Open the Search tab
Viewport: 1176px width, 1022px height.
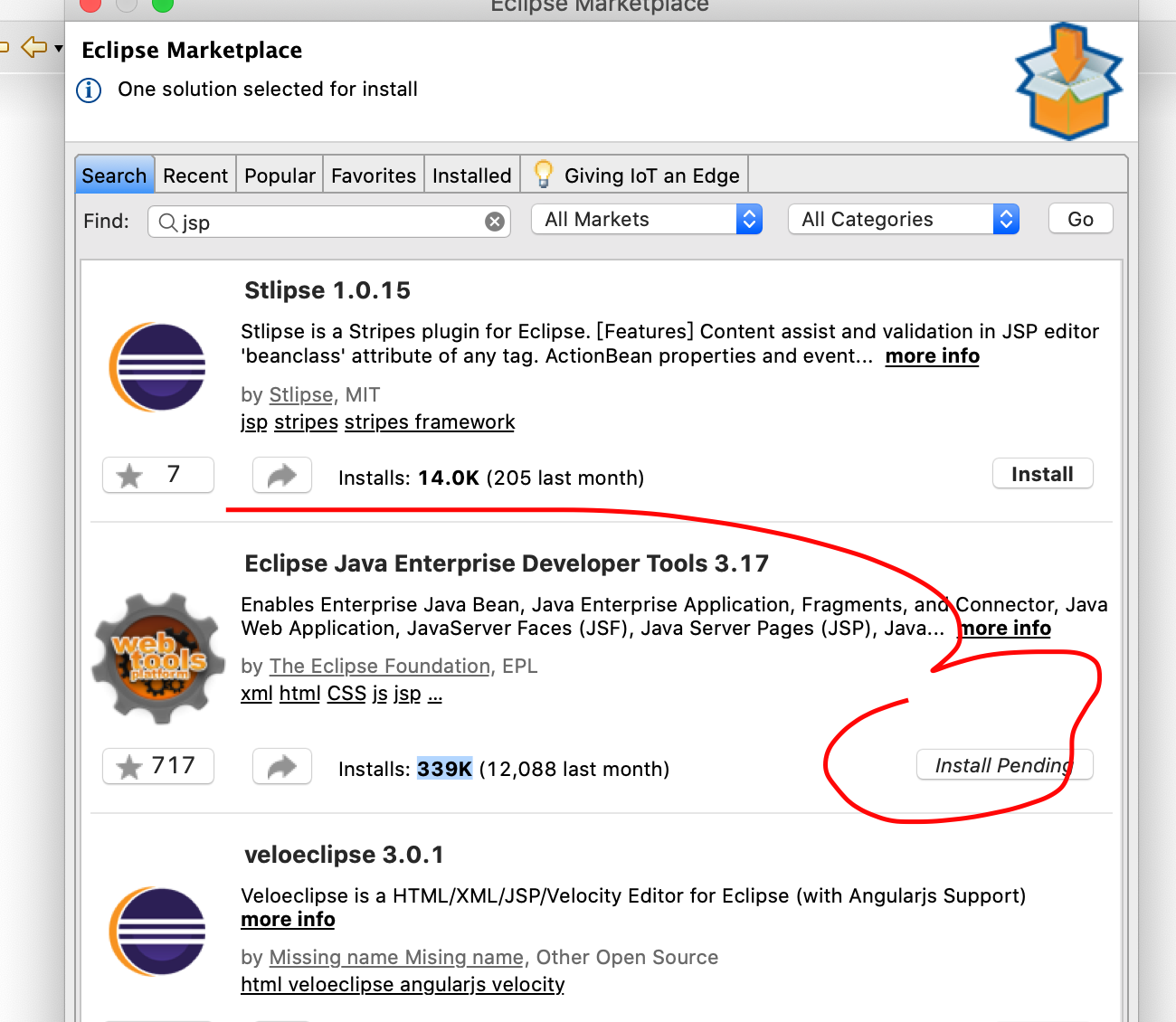[114, 175]
